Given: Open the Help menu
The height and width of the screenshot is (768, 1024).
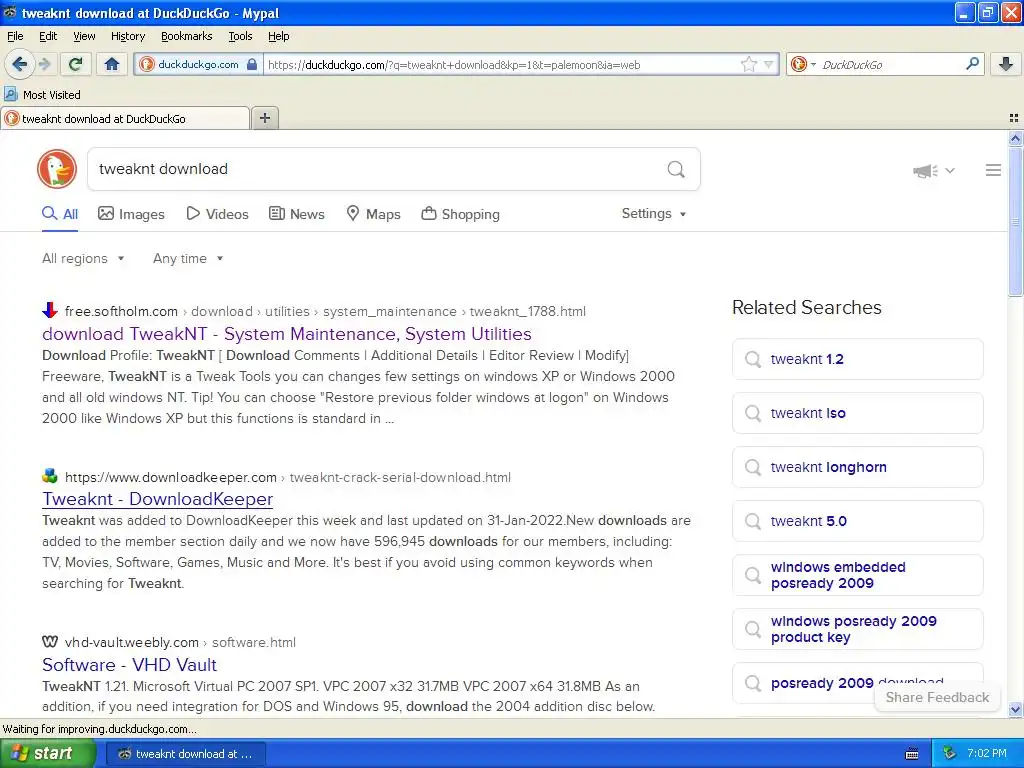Looking at the screenshot, I should tap(279, 36).
